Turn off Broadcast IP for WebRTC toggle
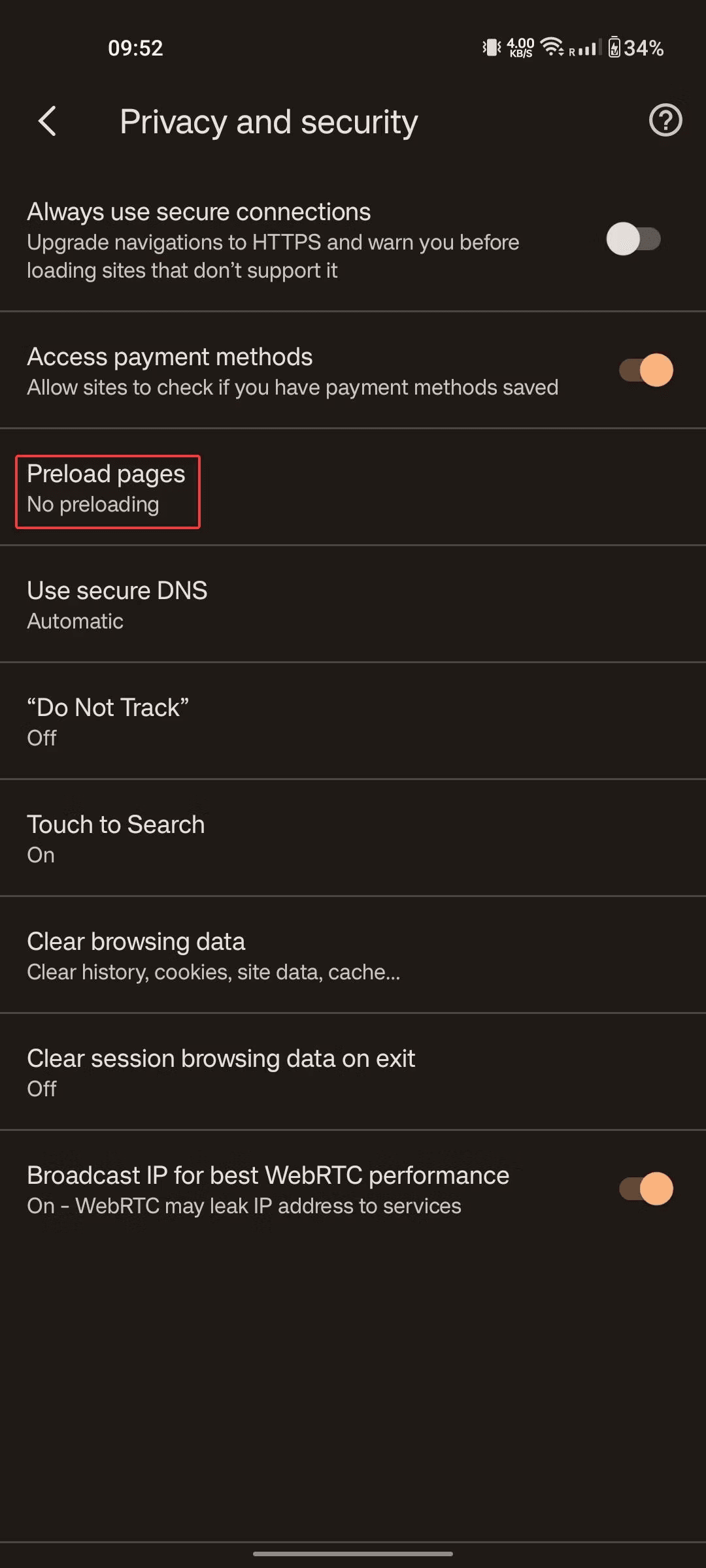 pyautogui.click(x=646, y=1189)
